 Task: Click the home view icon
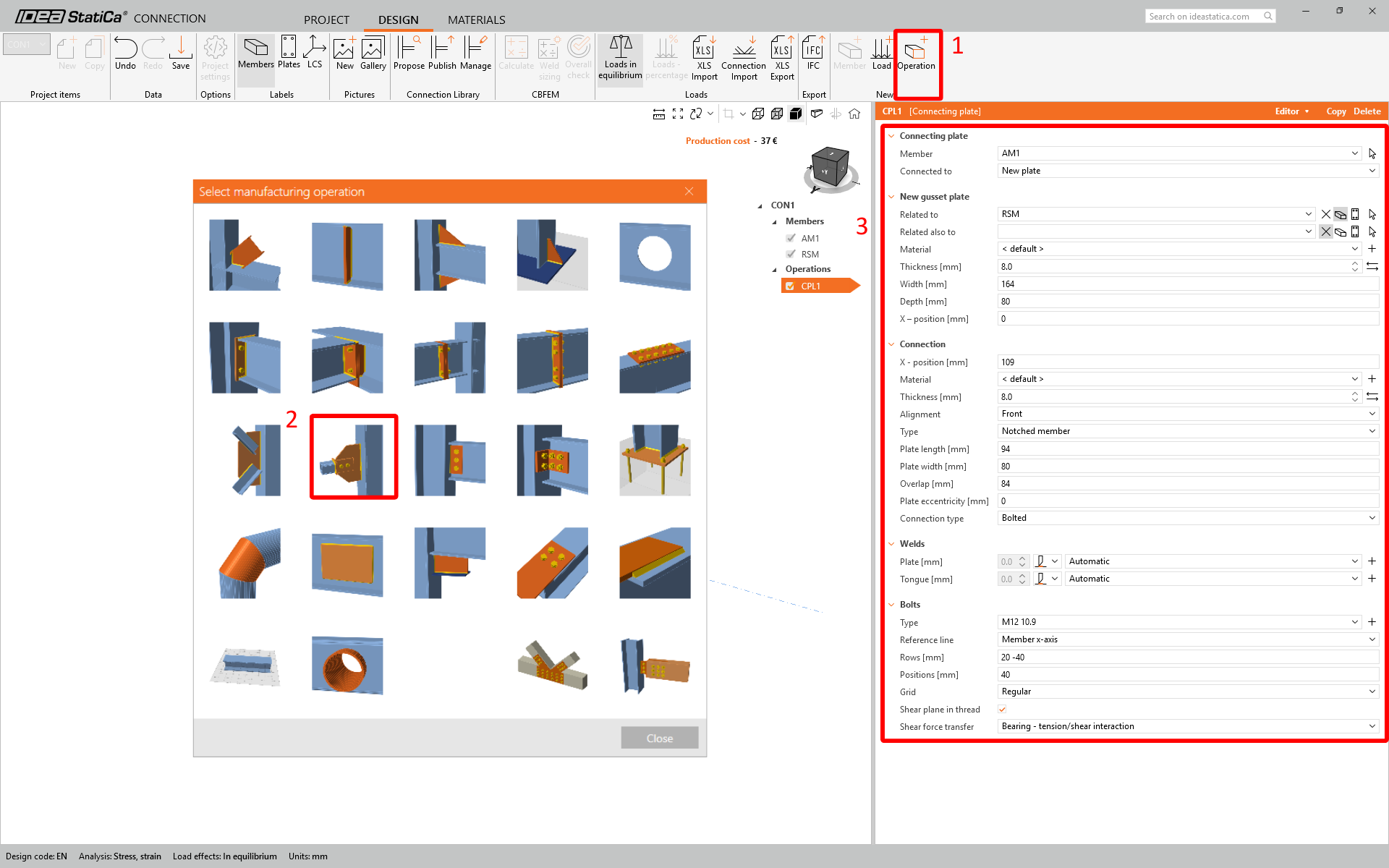[854, 114]
